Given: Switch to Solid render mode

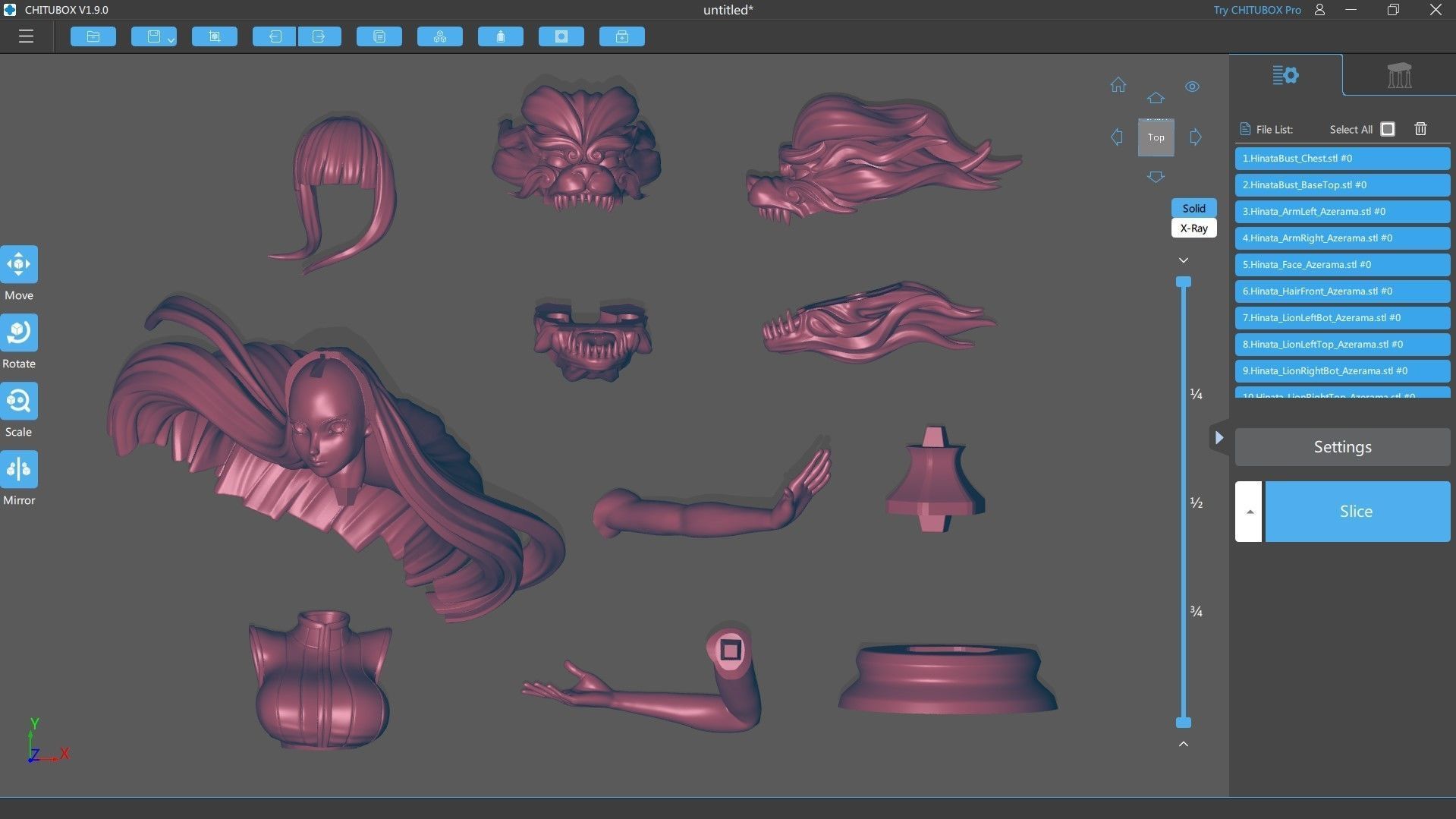Looking at the screenshot, I should click(1193, 208).
